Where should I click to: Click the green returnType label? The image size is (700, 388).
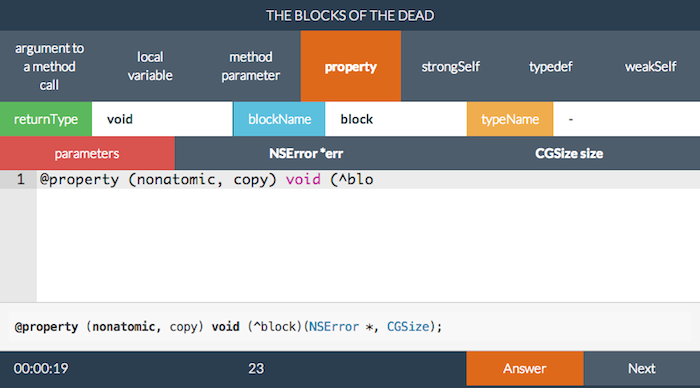46,119
